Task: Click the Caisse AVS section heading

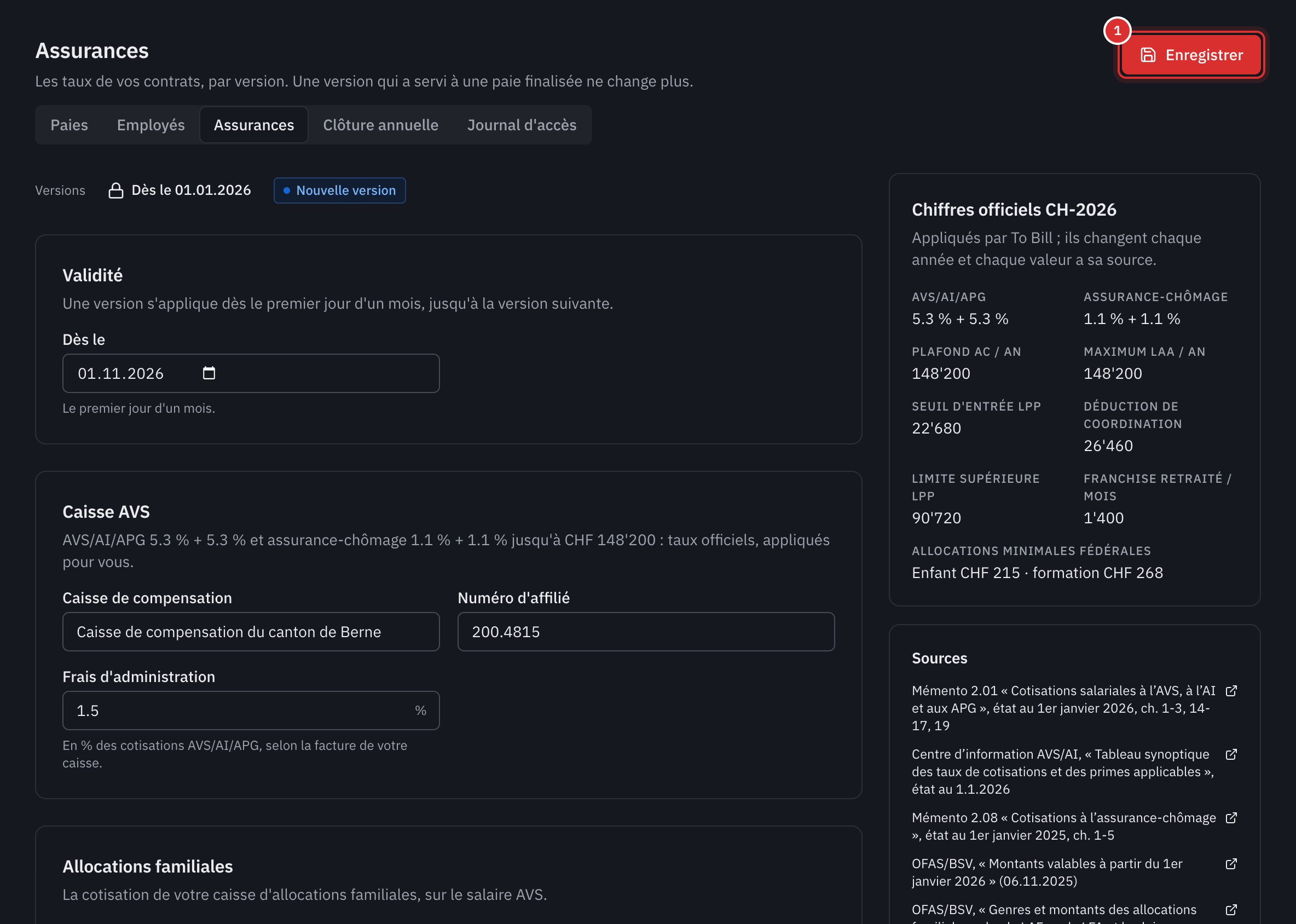Action: [106, 512]
